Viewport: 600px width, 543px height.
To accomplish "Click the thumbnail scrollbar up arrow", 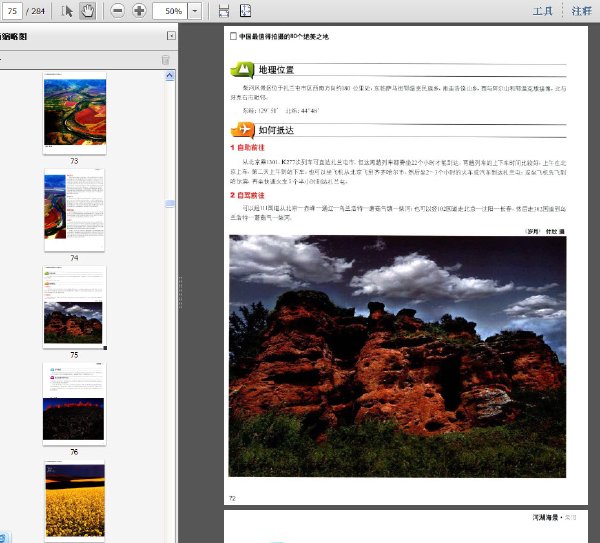I will [x=170, y=76].
